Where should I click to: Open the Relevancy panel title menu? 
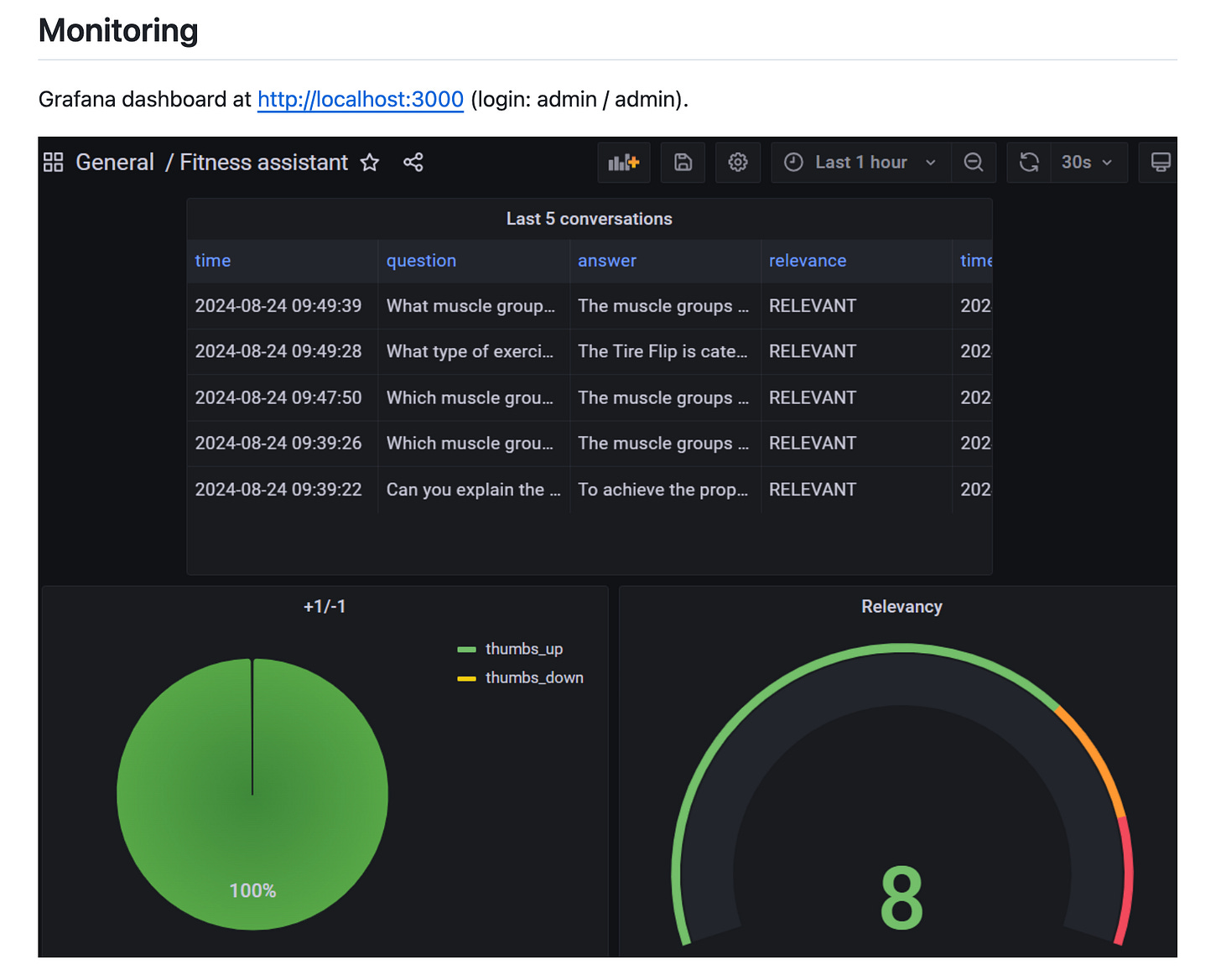901,606
